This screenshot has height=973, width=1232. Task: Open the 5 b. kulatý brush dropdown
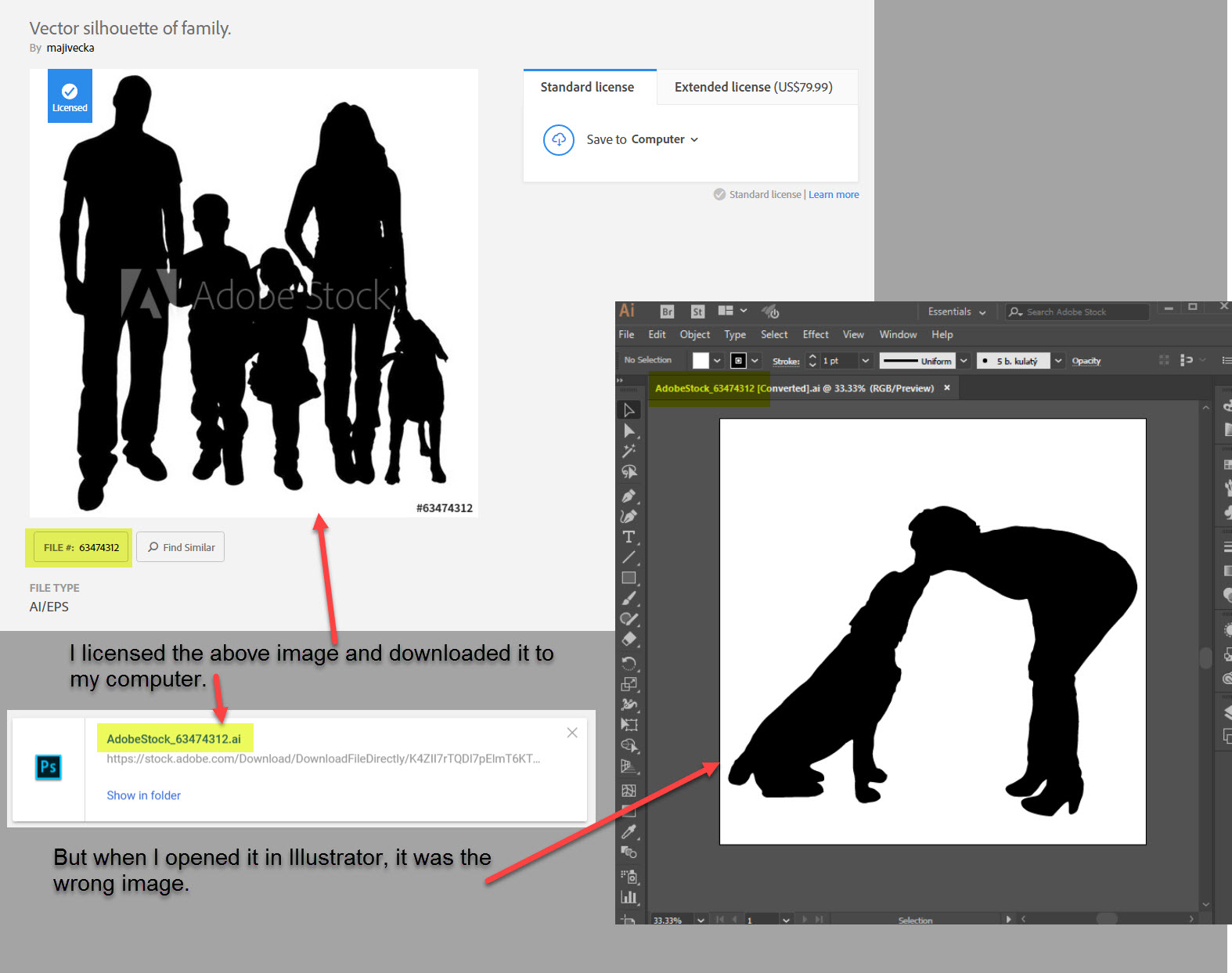click(x=1058, y=361)
